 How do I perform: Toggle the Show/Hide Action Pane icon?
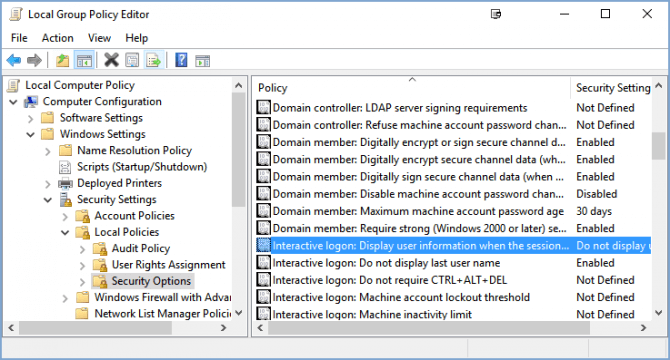[203, 60]
